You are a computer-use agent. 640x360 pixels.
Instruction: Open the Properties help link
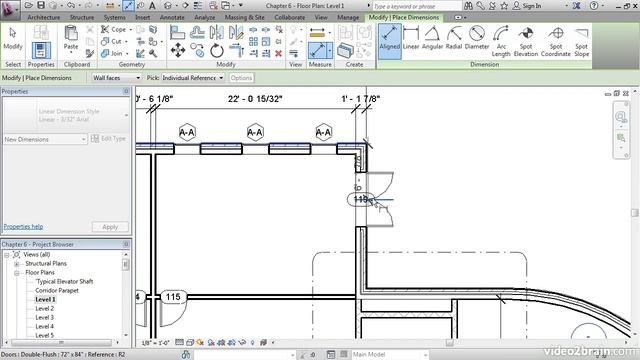point(23,227)
